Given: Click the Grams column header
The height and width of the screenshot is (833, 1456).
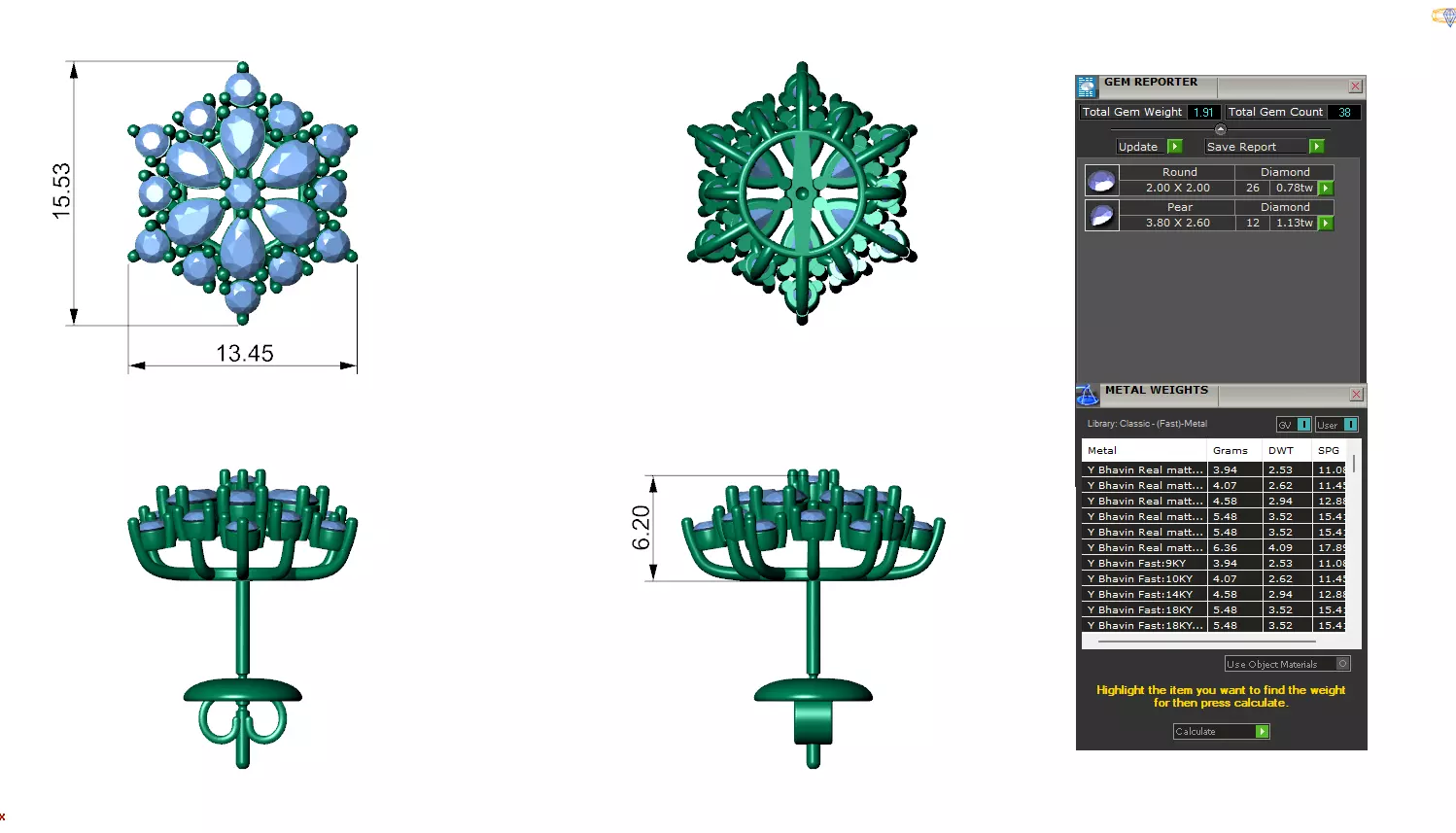Looking at the screenshot, I should click(x=1234, y=451).
